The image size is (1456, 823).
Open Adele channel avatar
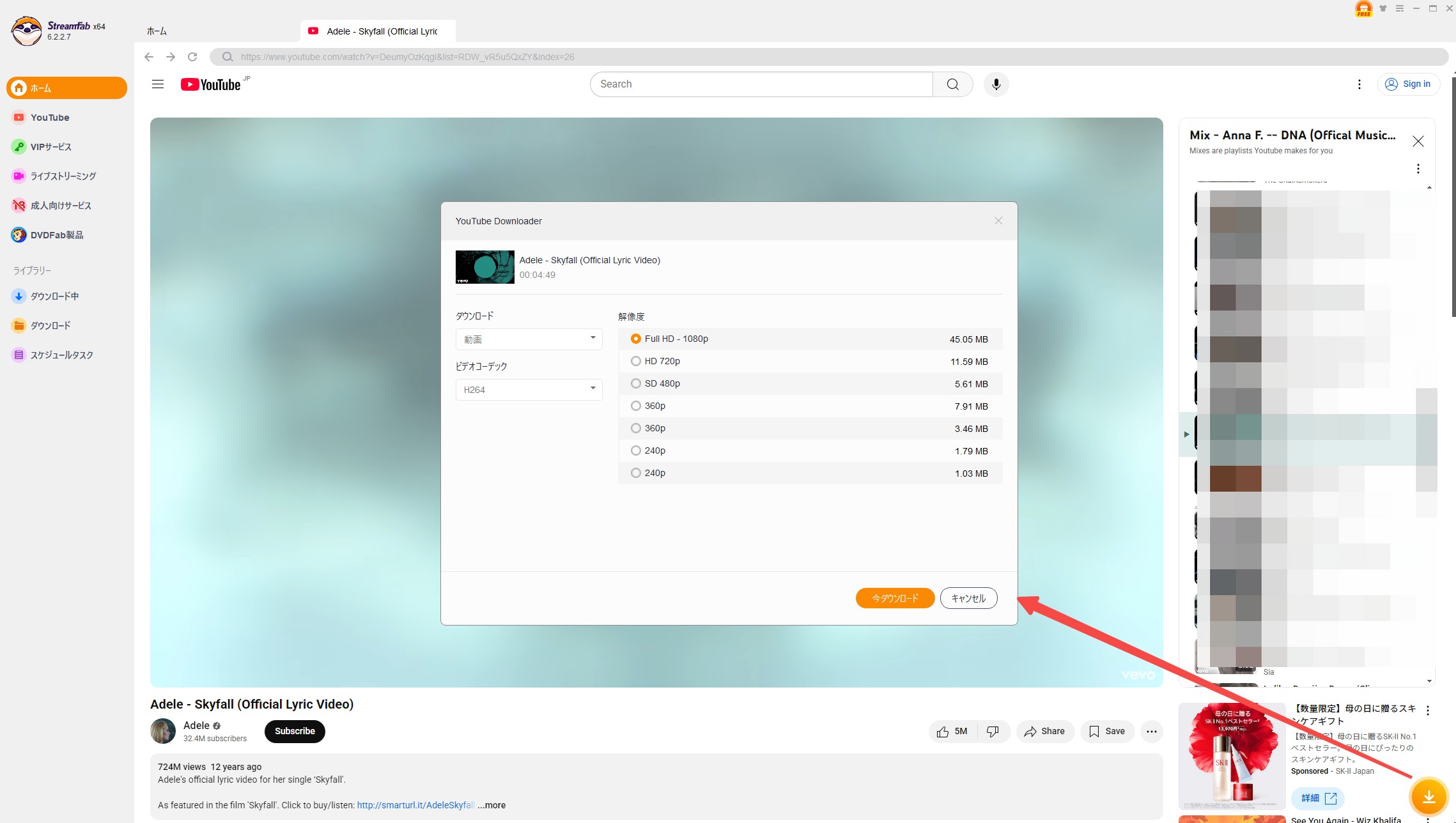(x=163, y=731)
